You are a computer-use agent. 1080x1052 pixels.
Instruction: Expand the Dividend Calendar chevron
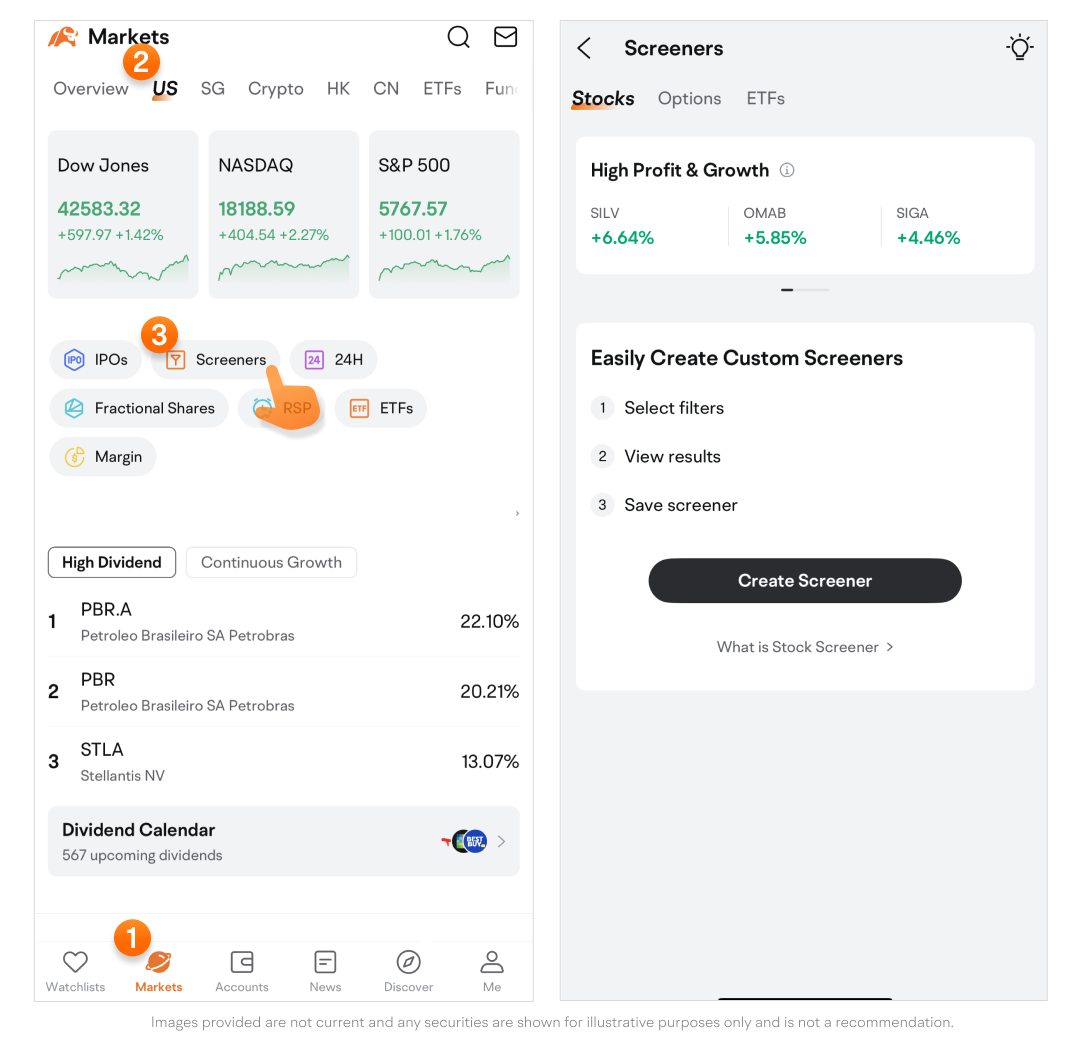tap(501, 841)
